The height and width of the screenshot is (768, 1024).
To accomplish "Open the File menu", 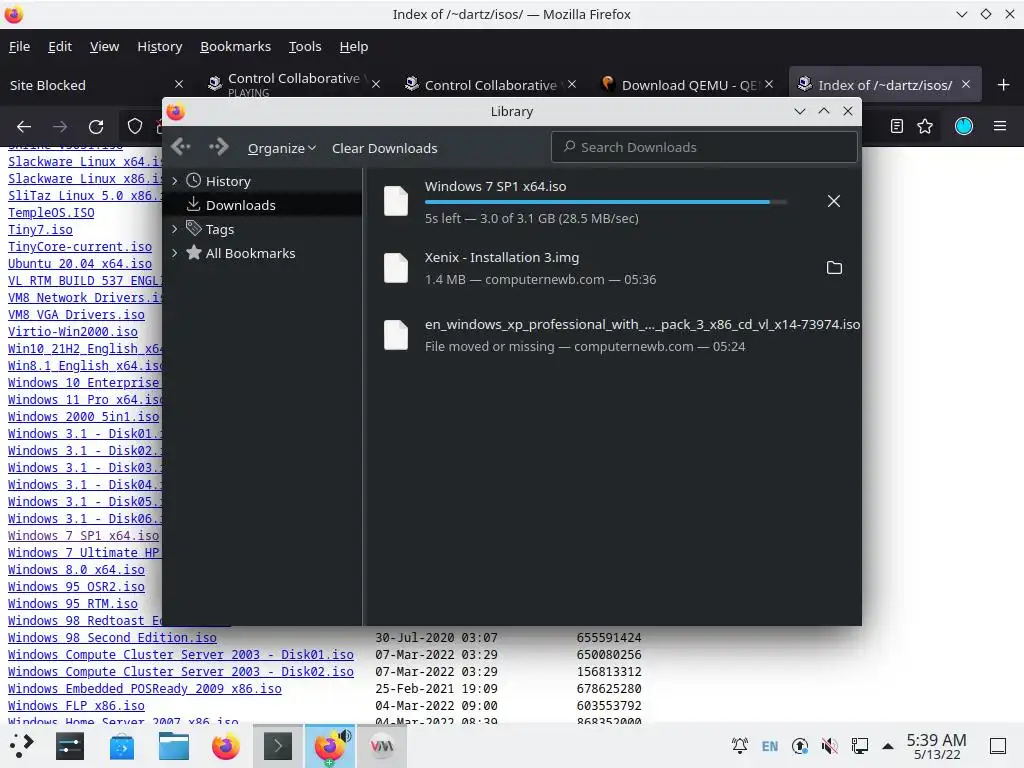I will coord(19,46).
